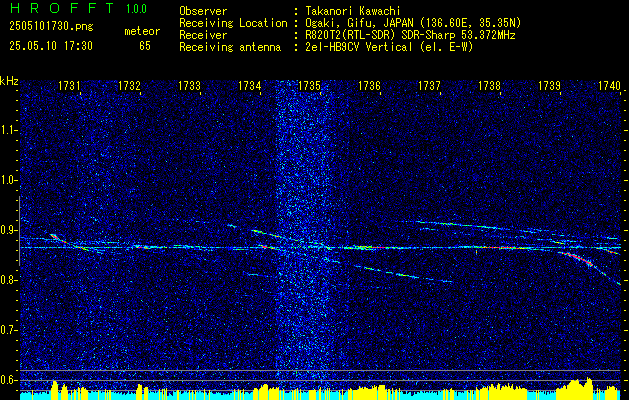Click the kHz axis unit label
The height and width of the screenshot is (400, 629).
[x=9, y=81]
